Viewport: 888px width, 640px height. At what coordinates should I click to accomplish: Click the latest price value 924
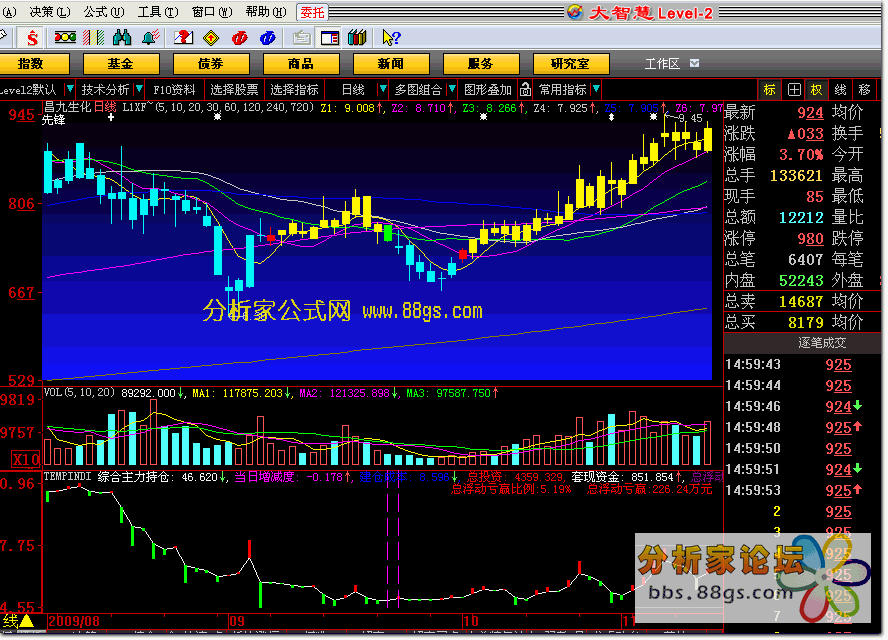tap(810, 113)
